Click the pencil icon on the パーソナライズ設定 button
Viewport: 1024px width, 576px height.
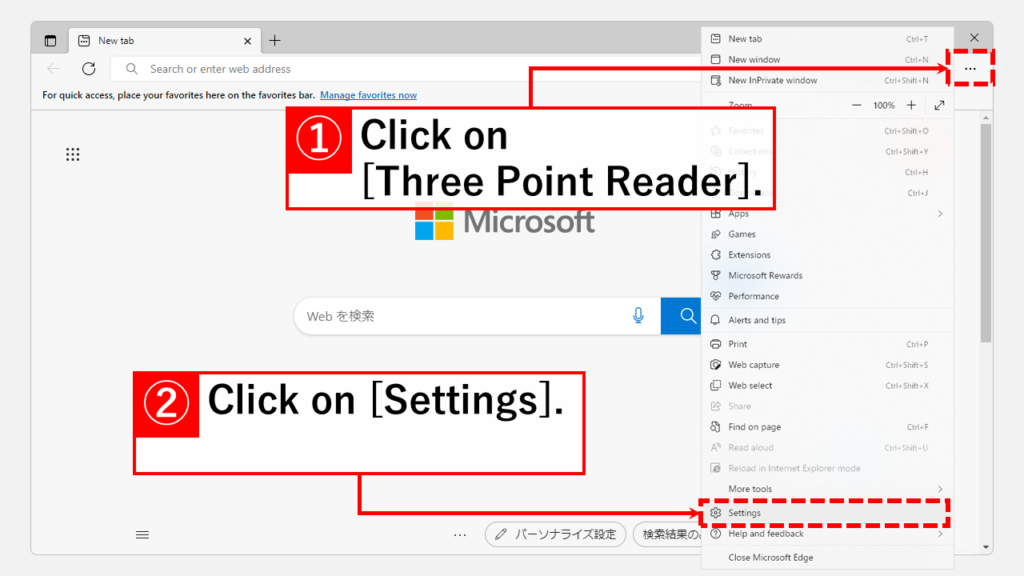click(501, 534)
